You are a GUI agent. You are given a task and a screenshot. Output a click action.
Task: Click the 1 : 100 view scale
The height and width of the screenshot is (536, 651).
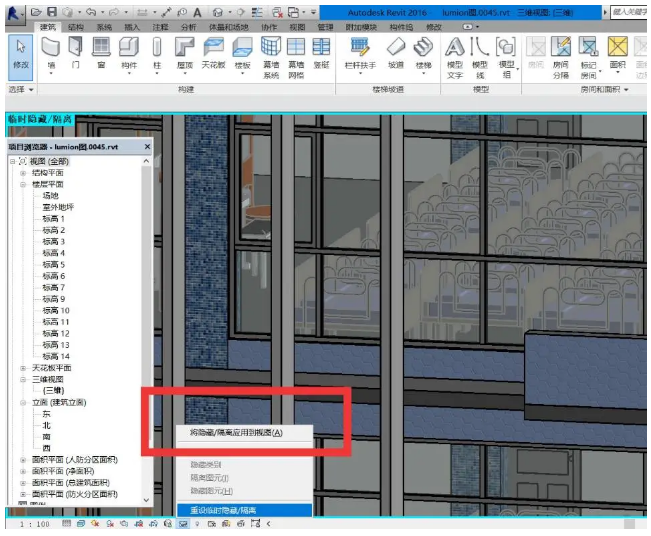pyautogui.click(x=37, y=524)
